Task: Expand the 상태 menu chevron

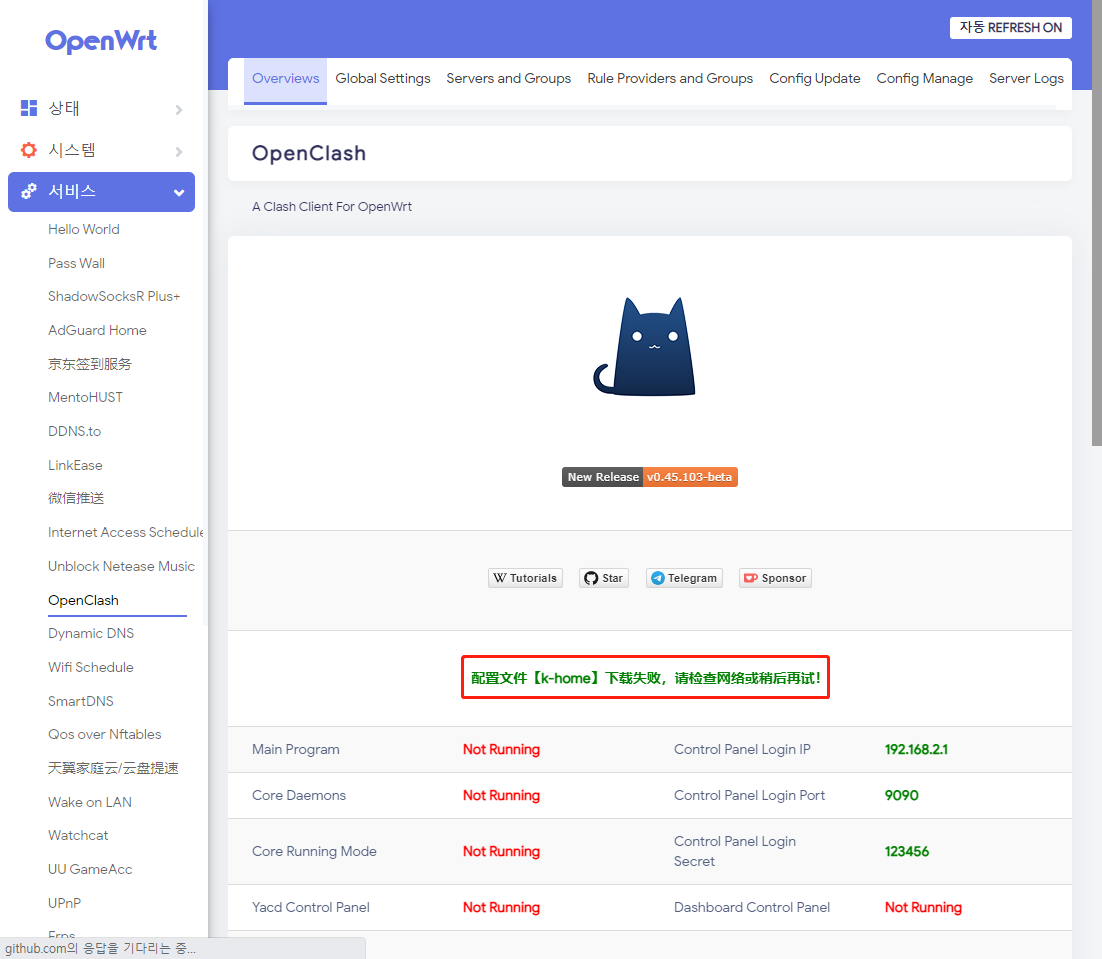Action: (179, 110)
